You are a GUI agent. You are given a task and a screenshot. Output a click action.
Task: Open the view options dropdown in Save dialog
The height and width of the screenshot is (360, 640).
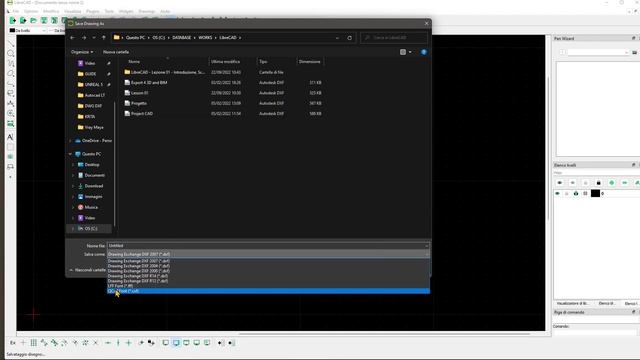(410, 52)
